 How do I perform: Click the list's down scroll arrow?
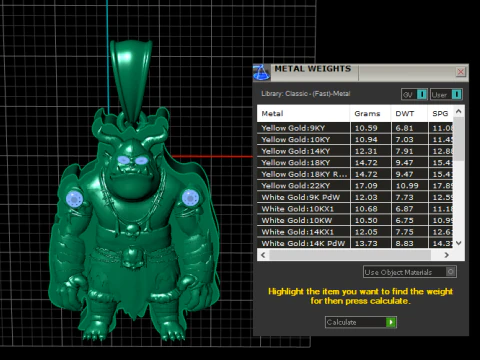pyautogui.click(x=459, y=243)
